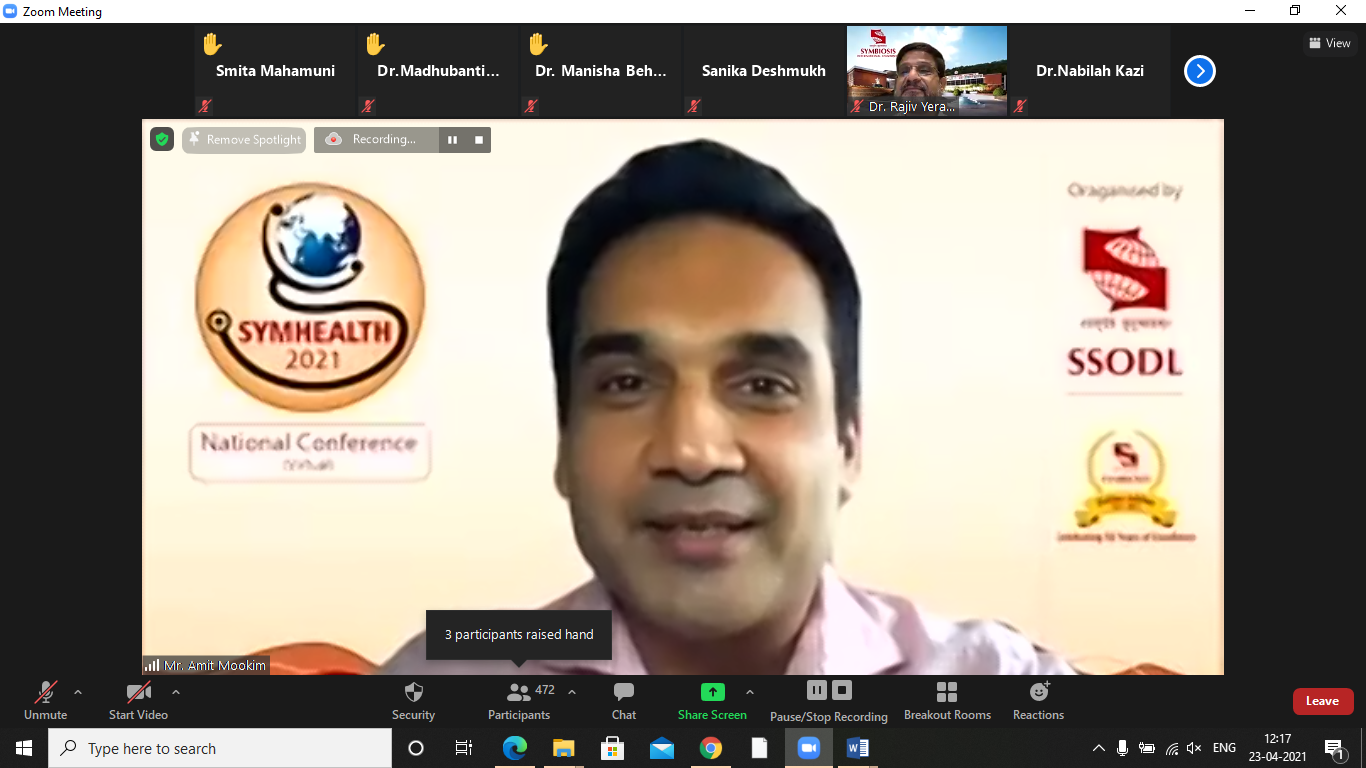Viewport: 1366px width, 768px height.
Task: Click the red Leave button
Action: [x=1322, y=701]
